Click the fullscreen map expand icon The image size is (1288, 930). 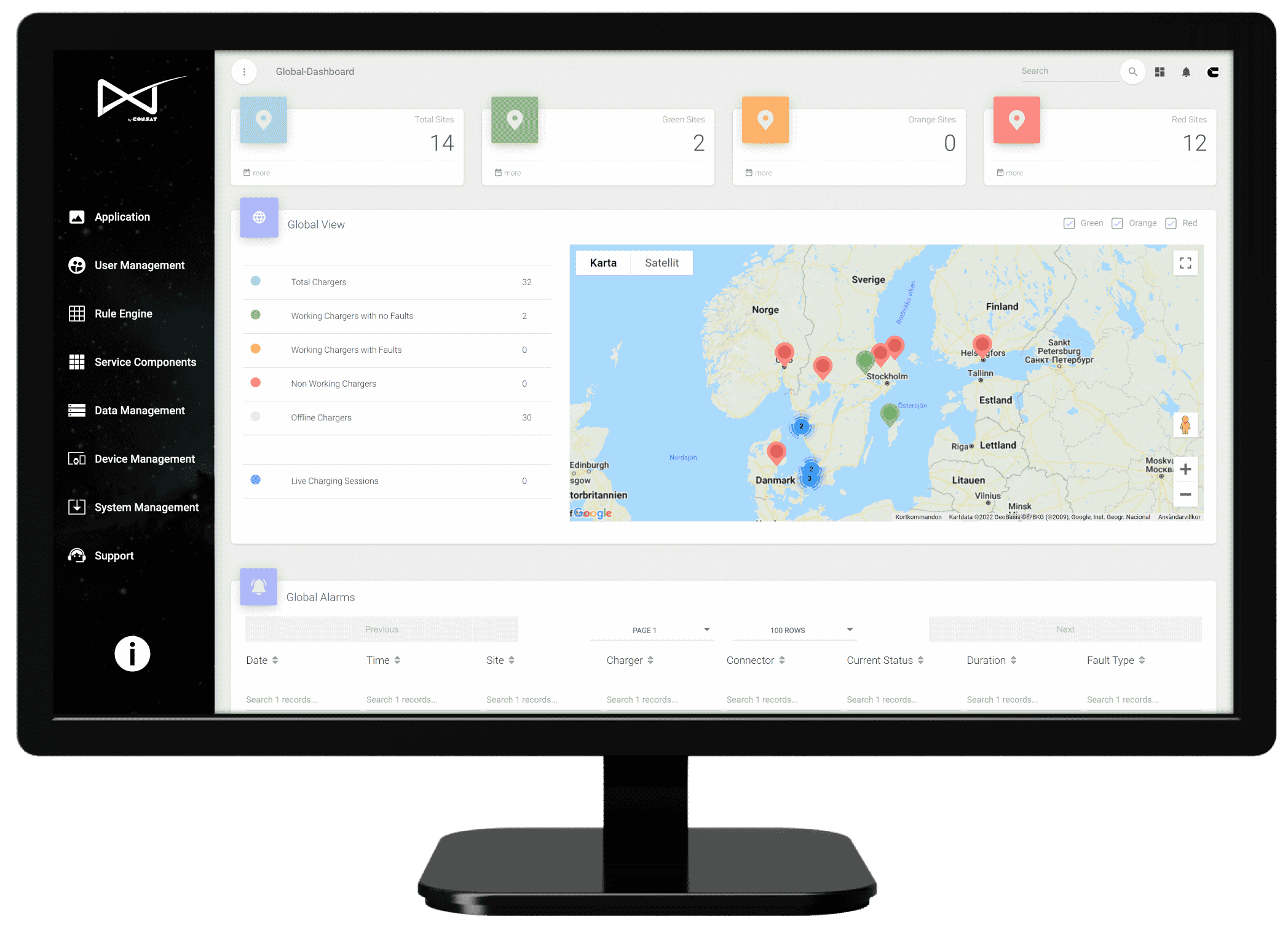tap(1186, 263)
